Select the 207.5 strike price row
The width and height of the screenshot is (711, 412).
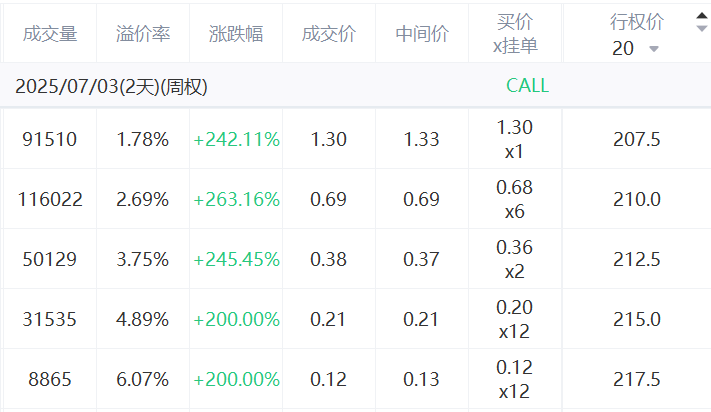click(356, 139)
